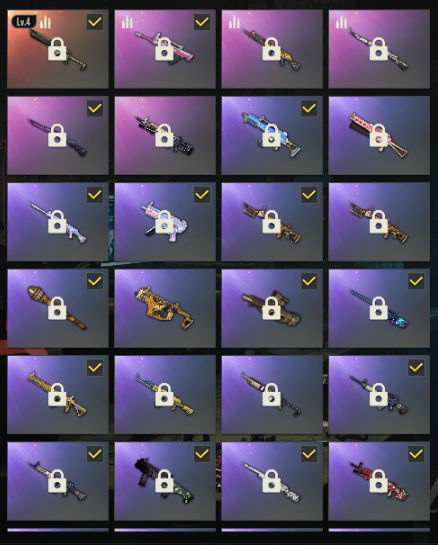The height and width of the screenshot is (545, 438).
Task: Click the lock on the pink pistol-grip SMG skin
Action: (x=164, y=222)
